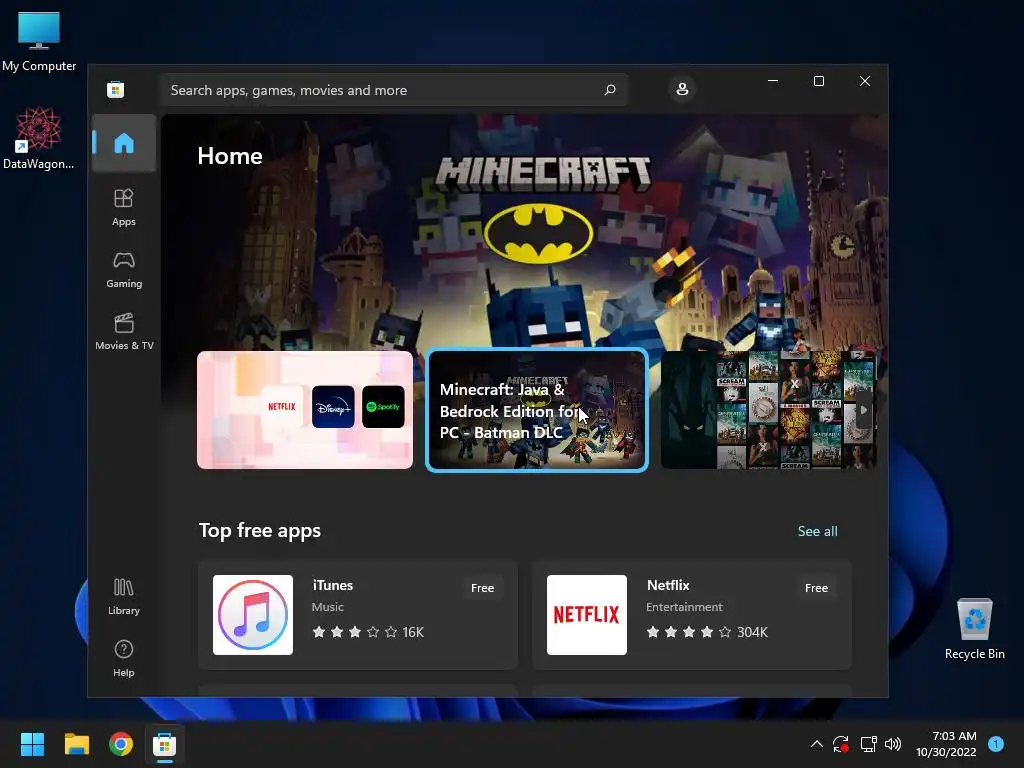Click Netflix star rating 304K

click(707, 632)
